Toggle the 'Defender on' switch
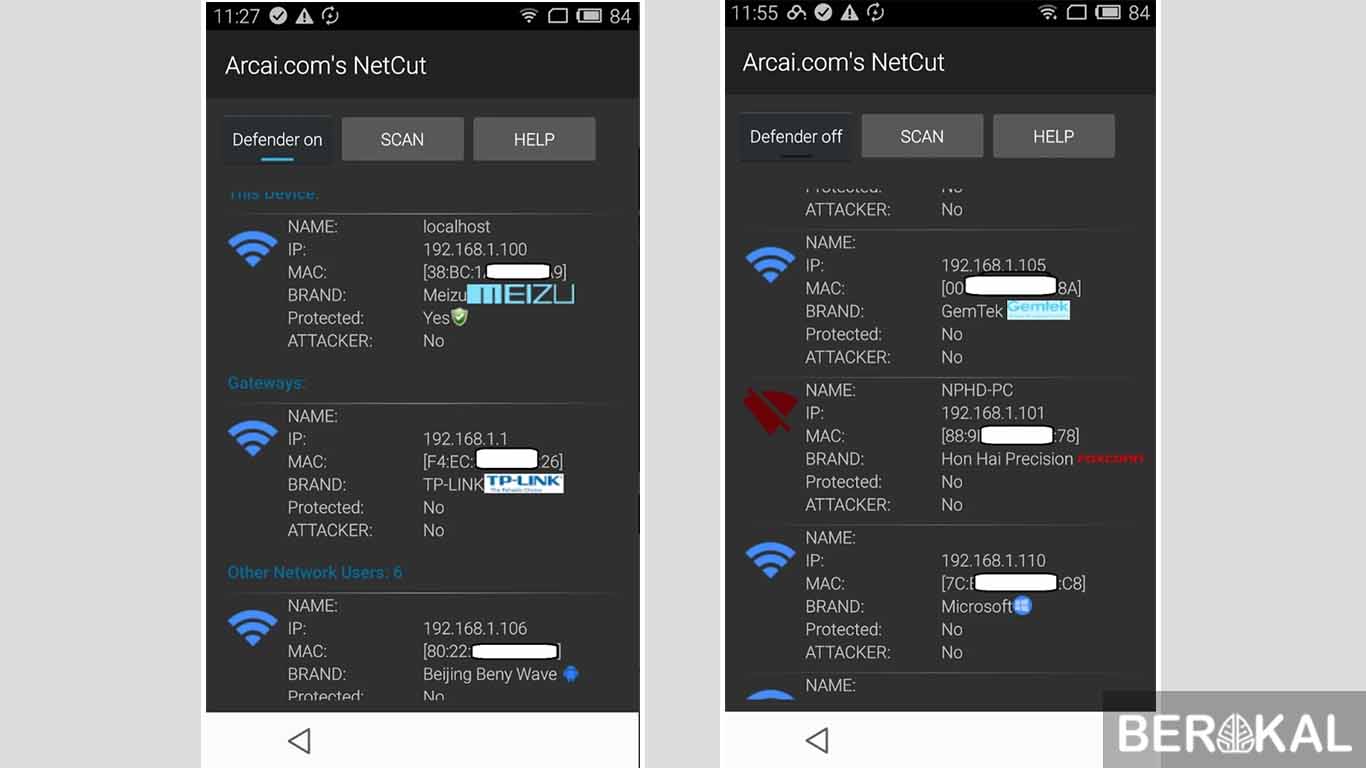 [277, 140]
